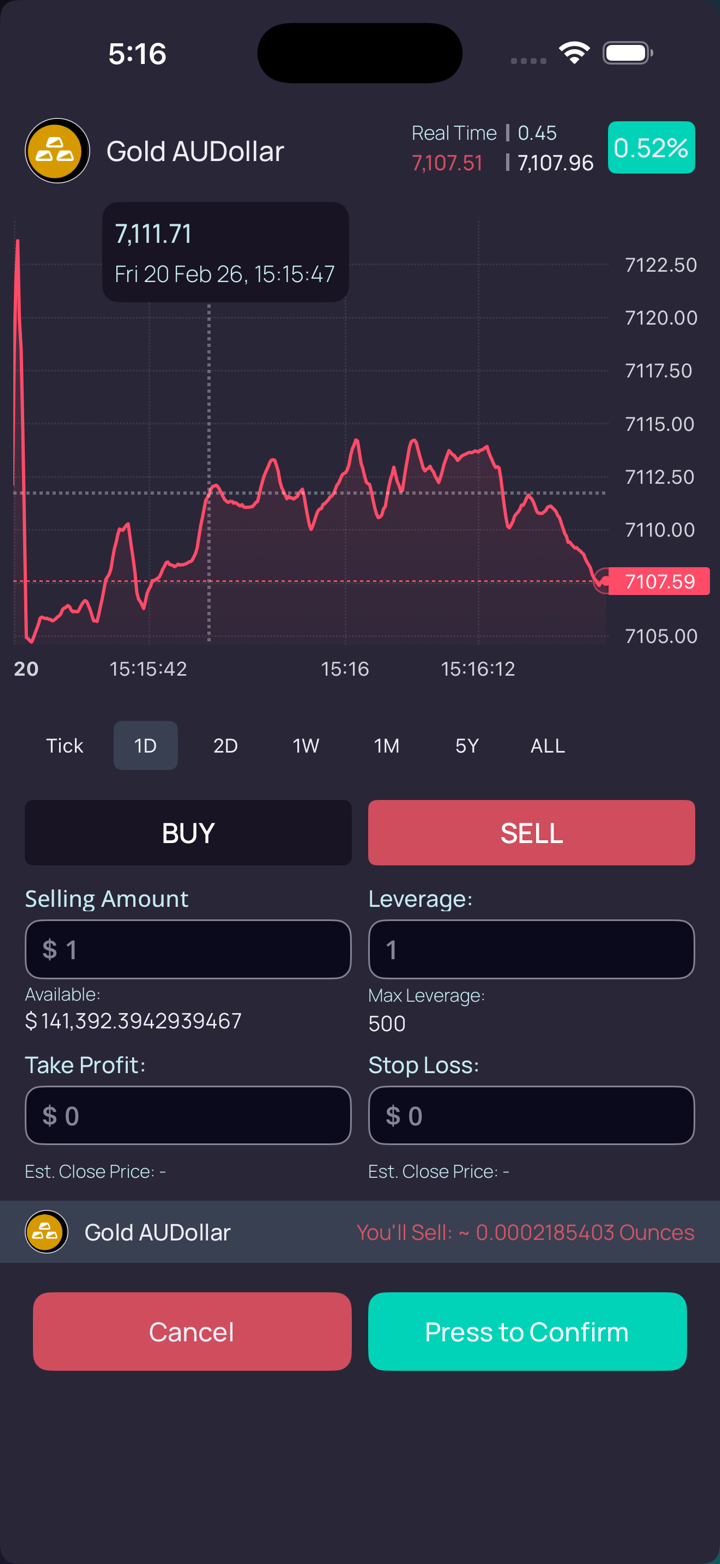Select the Tick timeframe

coord(65,746)
